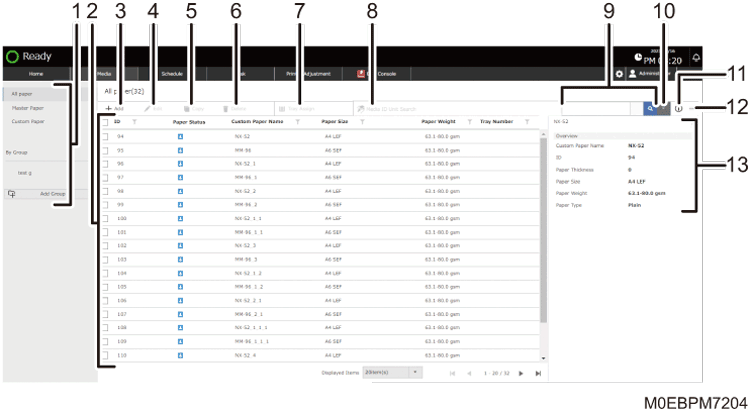Click the notification bell icon
751x414 pixels.
click(696, 58)
